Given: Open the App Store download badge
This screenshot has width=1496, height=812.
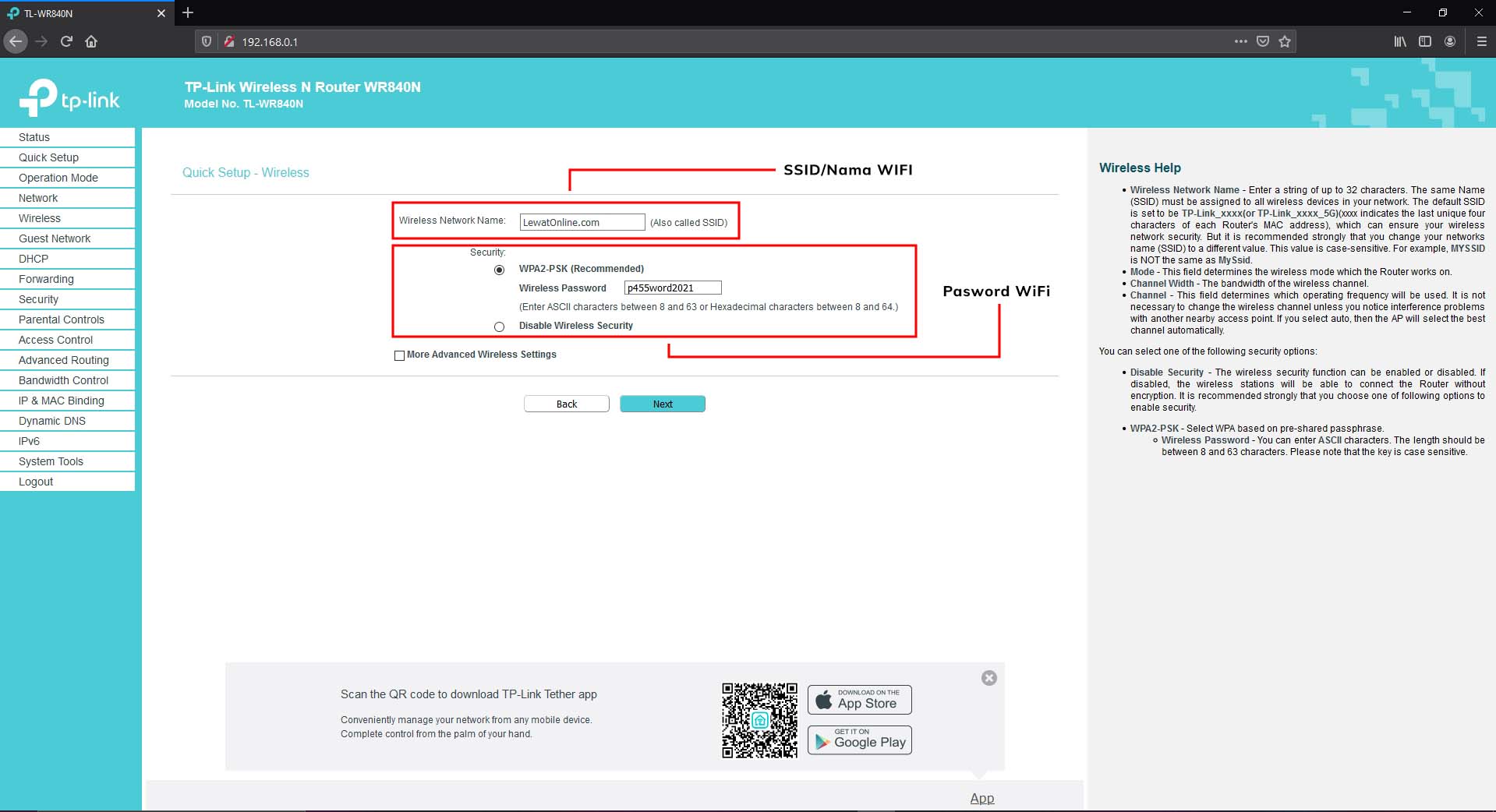Looking at the screenshot, I should 860,700.
